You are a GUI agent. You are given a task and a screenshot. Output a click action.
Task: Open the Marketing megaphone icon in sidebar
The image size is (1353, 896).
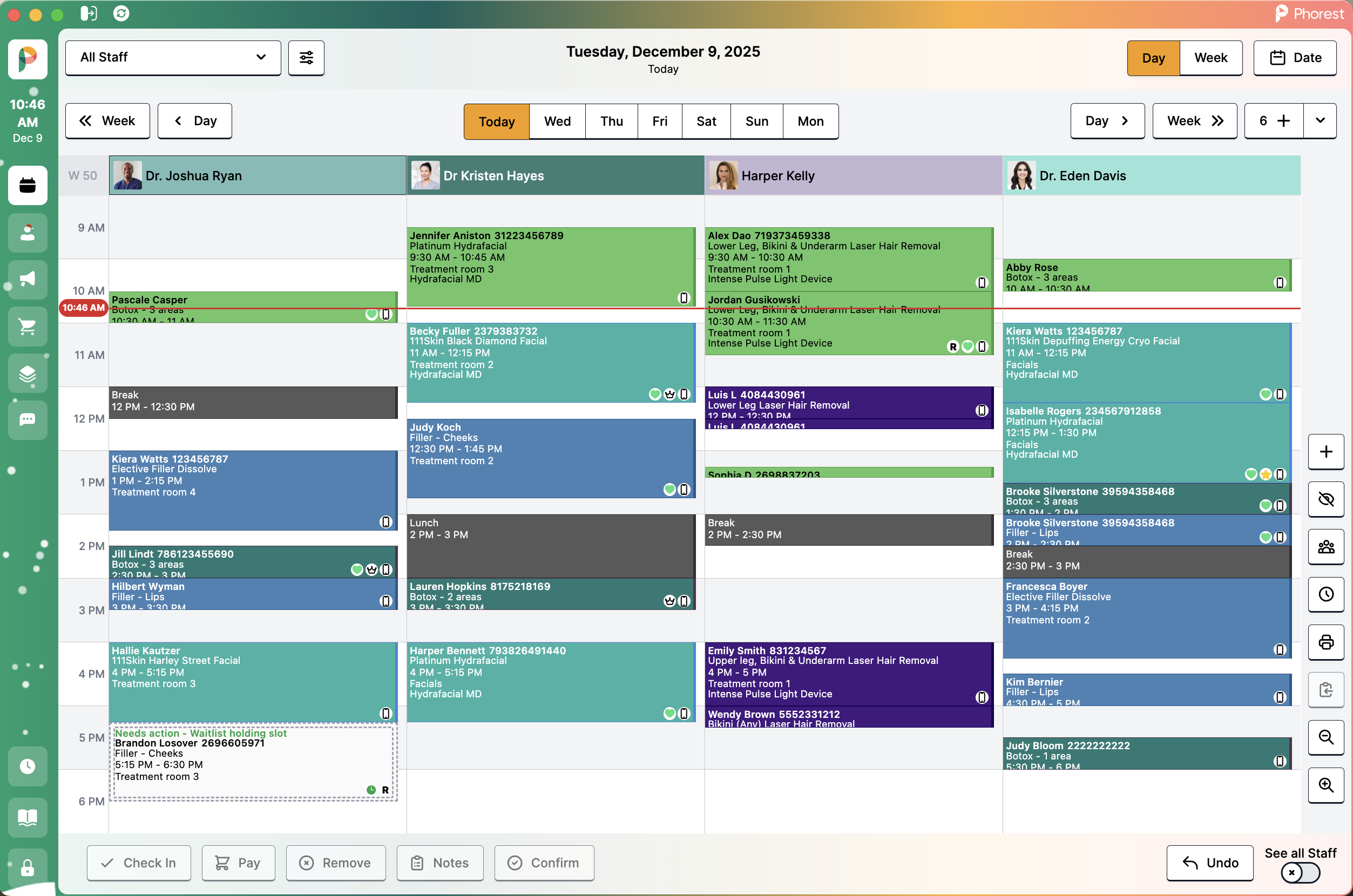coord(27,280)
